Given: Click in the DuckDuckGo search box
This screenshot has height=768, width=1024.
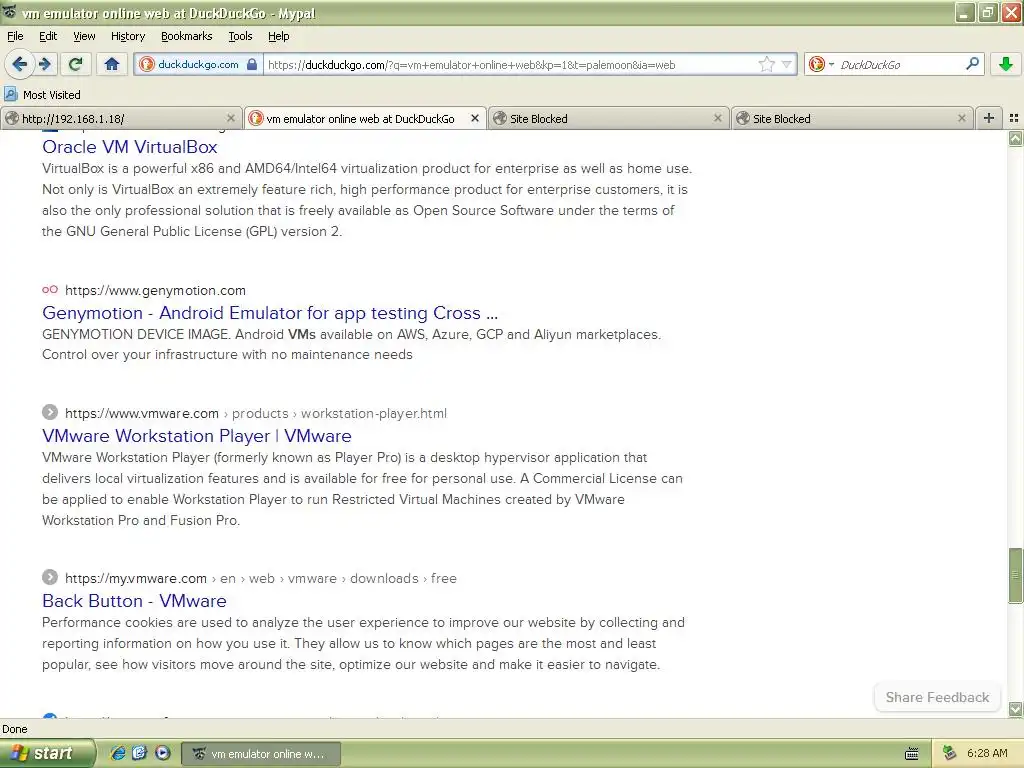Looking at the screenshot, I should (x=898, y=65).
